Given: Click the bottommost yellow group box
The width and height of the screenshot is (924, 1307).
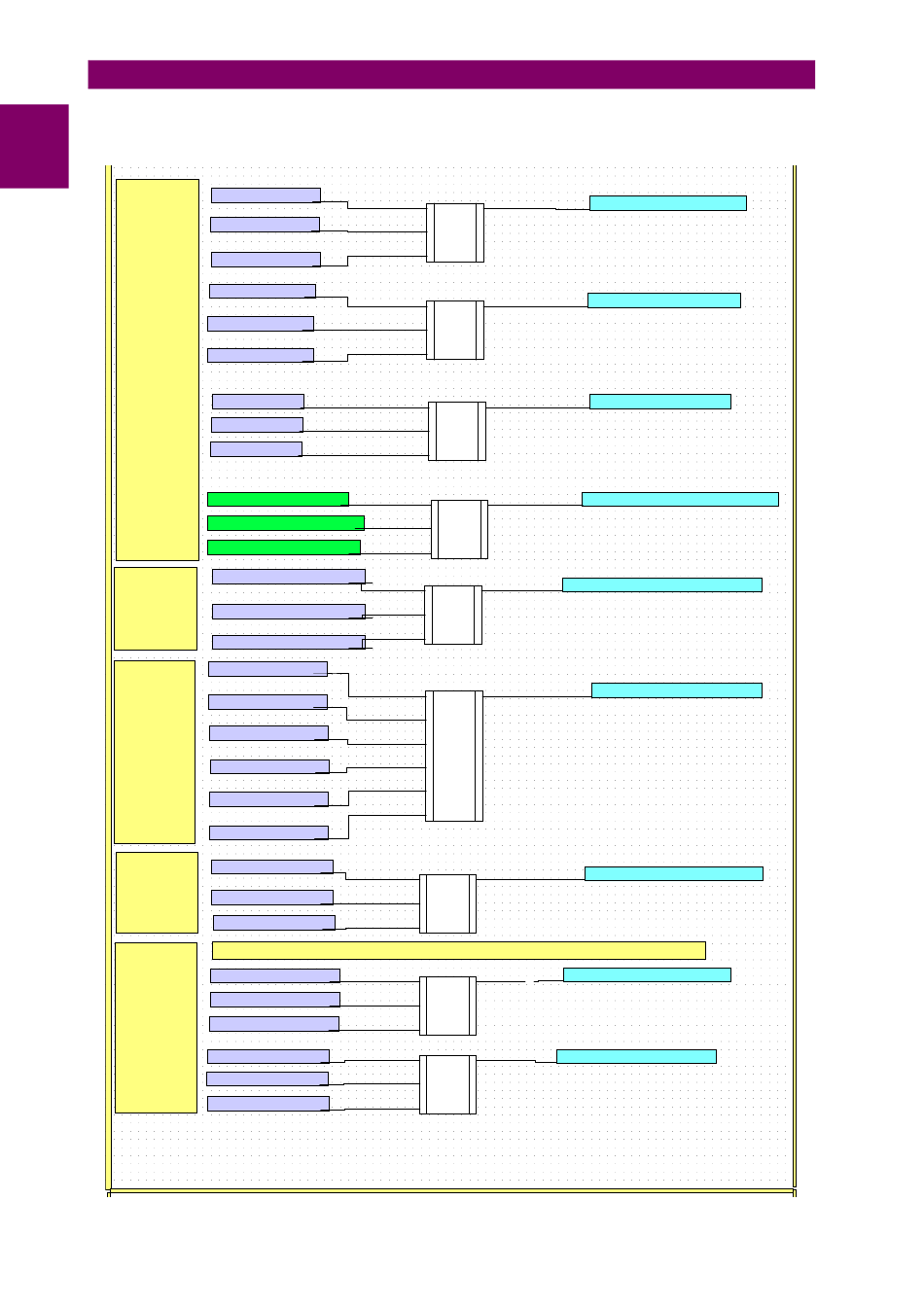Looking at the screenshot, I should tap(156, 1027).
